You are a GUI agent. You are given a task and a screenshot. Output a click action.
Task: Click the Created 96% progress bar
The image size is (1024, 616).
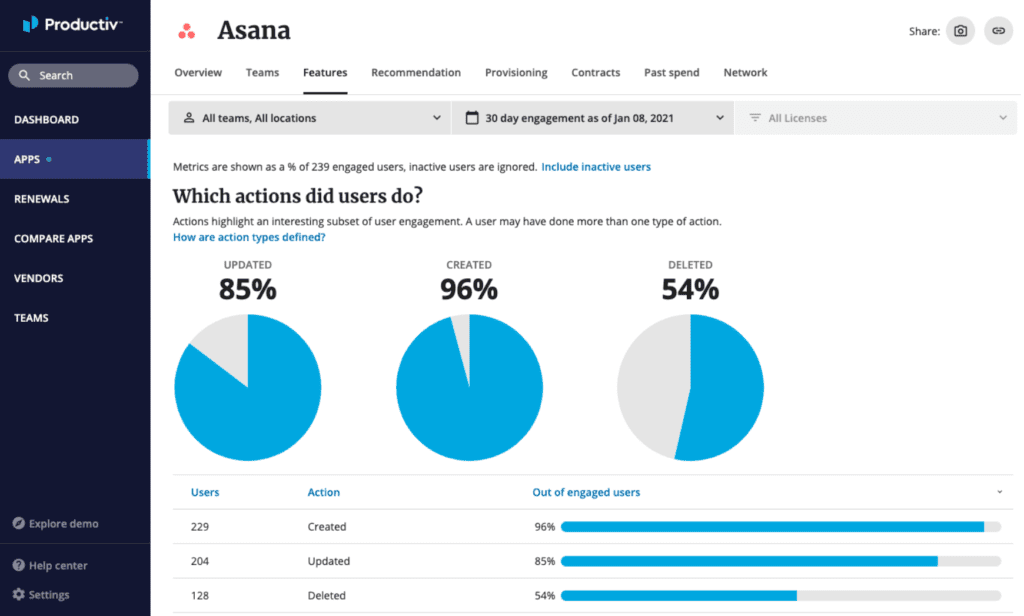pos(780,527)
